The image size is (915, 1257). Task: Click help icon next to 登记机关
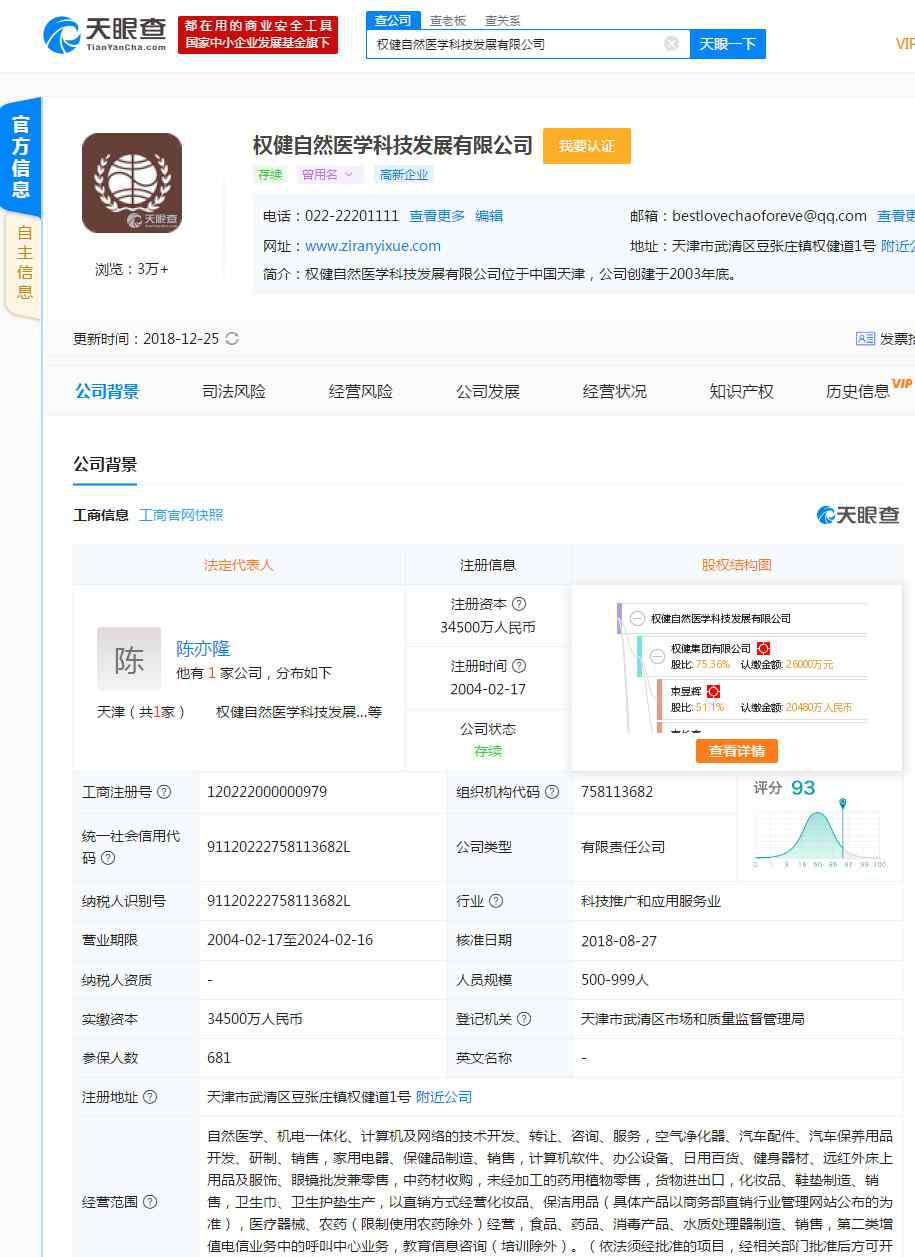click(x=524, y=1019)
